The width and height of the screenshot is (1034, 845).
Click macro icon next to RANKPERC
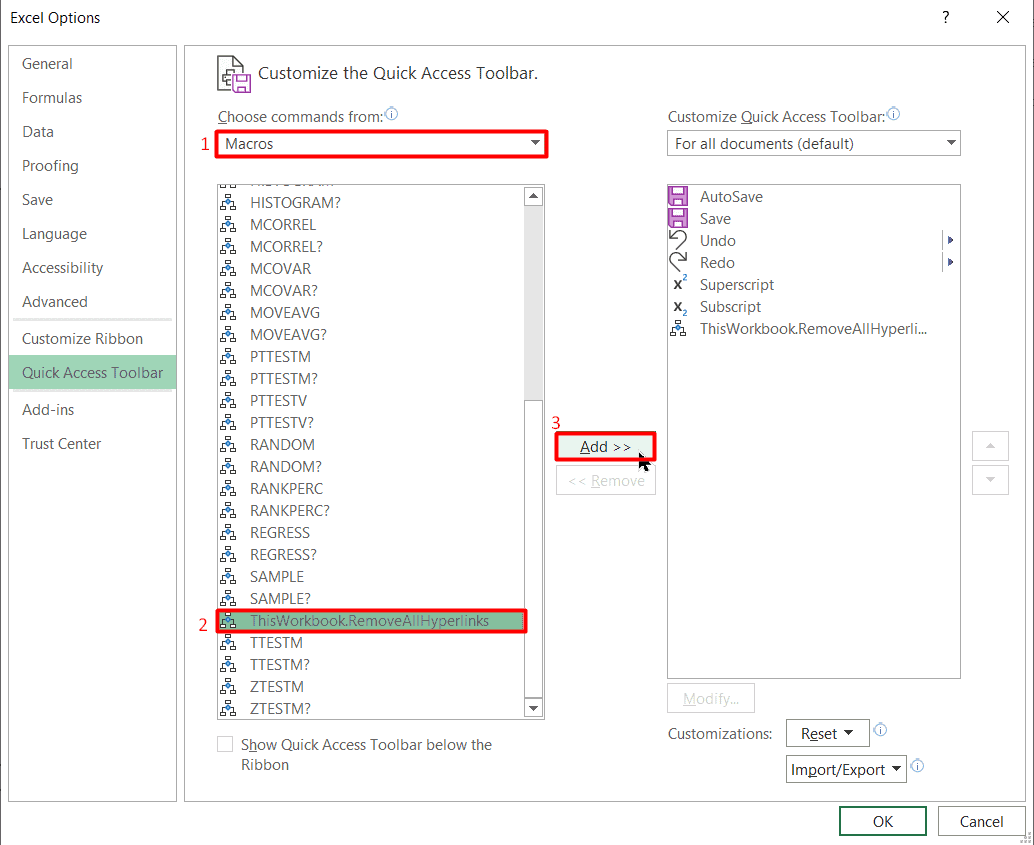[228, 489]
